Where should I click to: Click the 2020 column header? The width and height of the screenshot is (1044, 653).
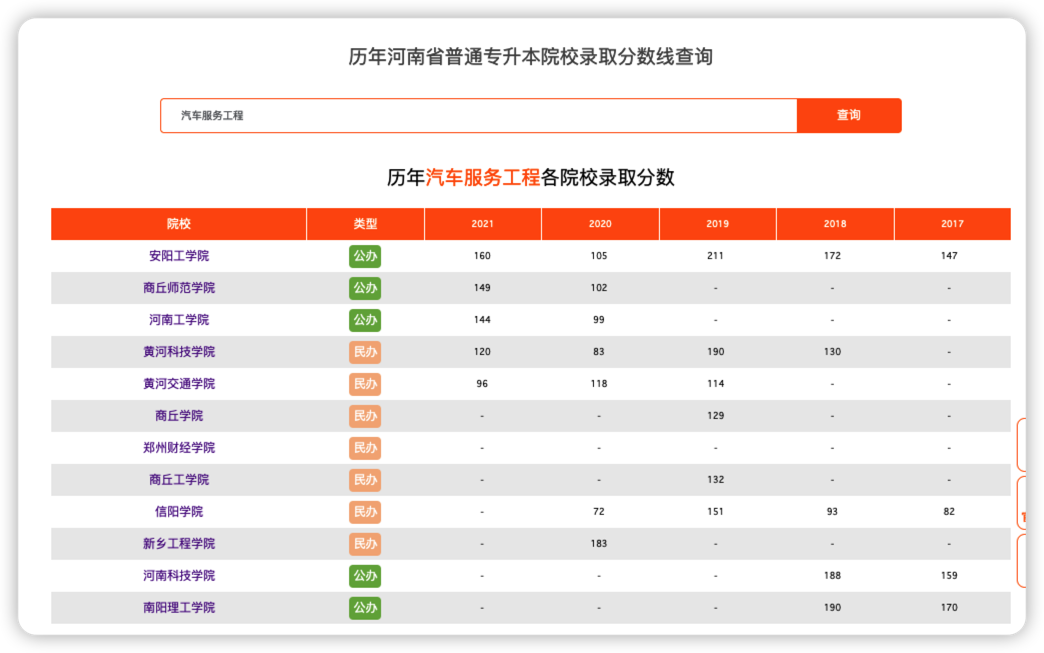click(x=600, y=224)
